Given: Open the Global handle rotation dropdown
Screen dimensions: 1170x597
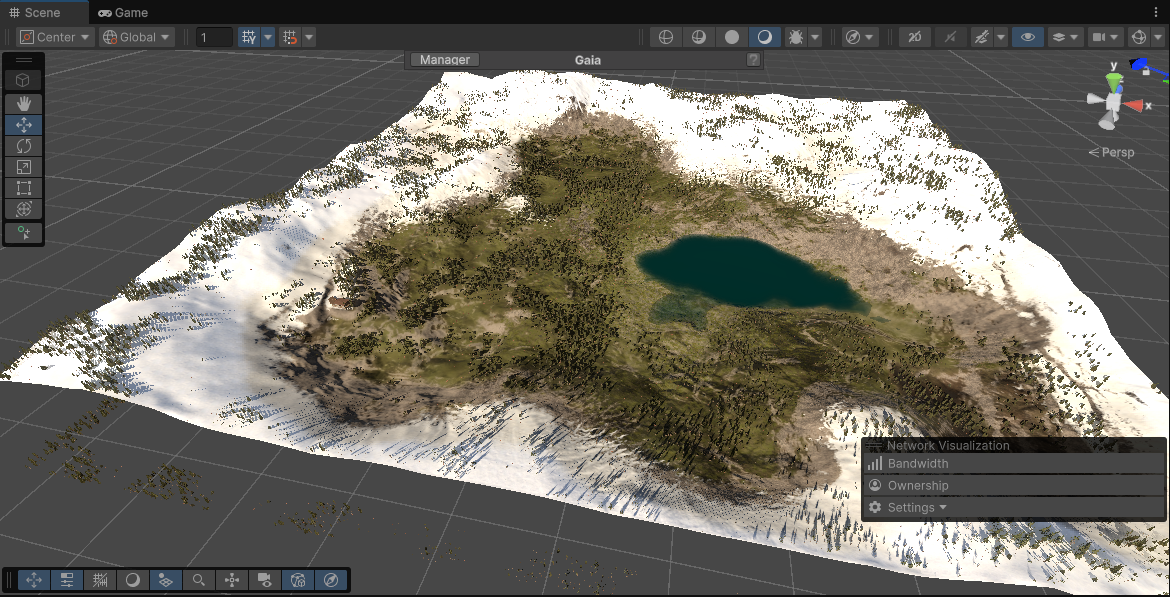Looking at the screenshot, I should (x=137, y=37).
